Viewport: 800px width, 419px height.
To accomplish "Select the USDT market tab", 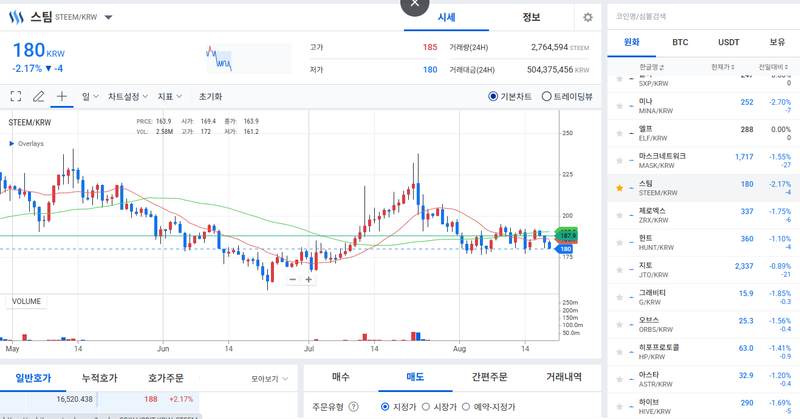I will point(729,42).
